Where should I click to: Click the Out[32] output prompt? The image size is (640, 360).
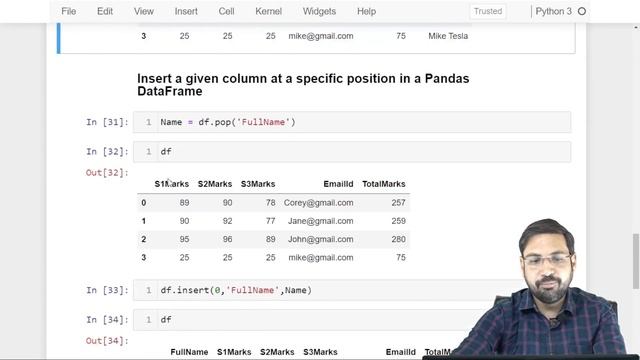click(107, 173)
